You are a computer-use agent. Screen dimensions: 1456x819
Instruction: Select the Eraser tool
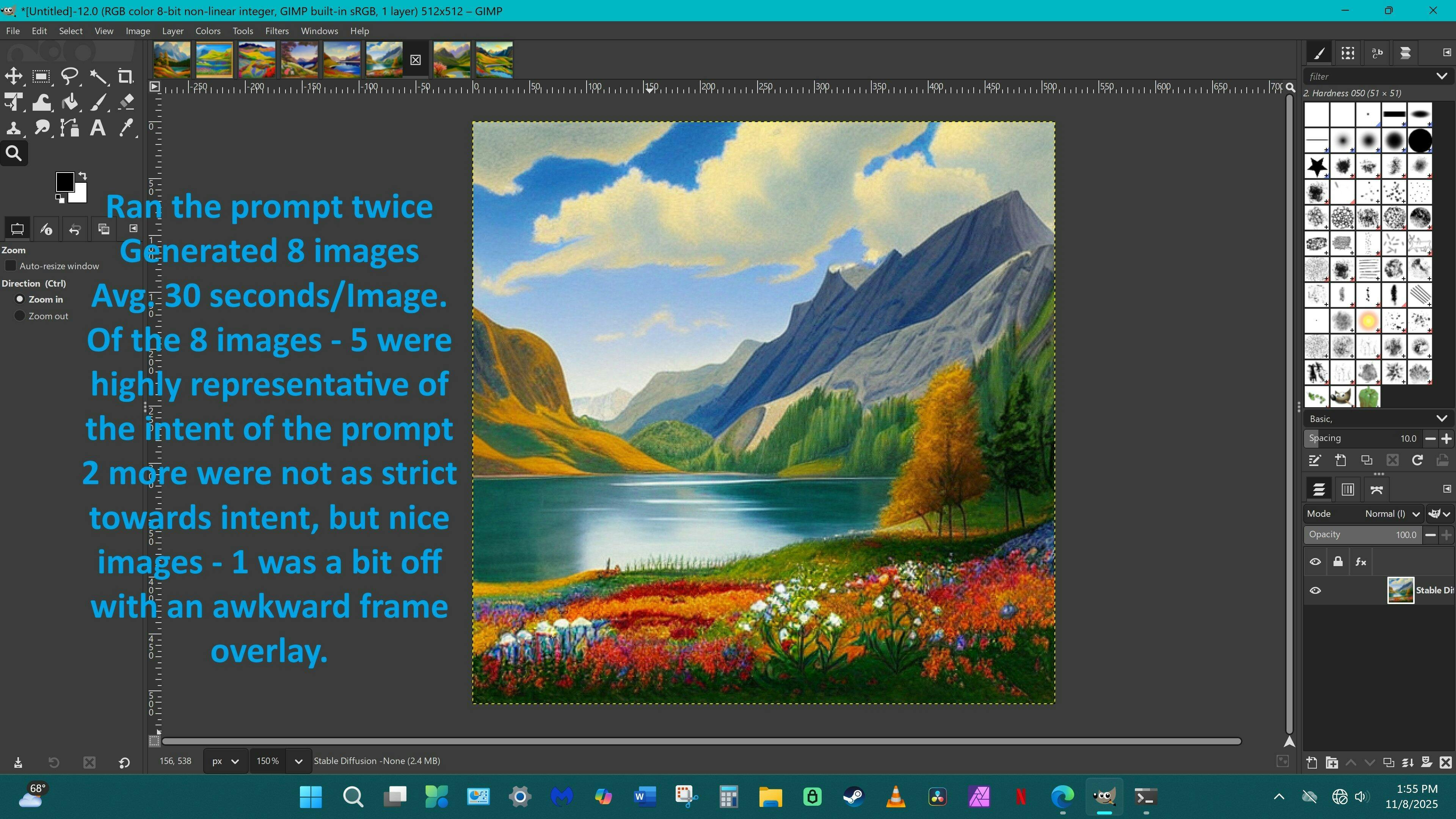click(x=127, y=102)
